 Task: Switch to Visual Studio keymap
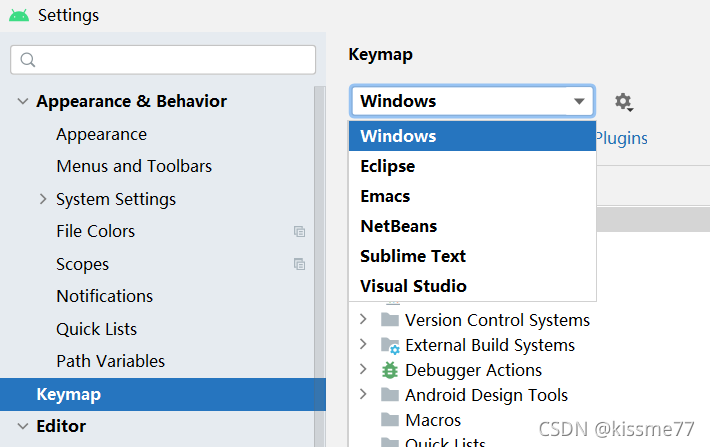(x=472, y=286)
